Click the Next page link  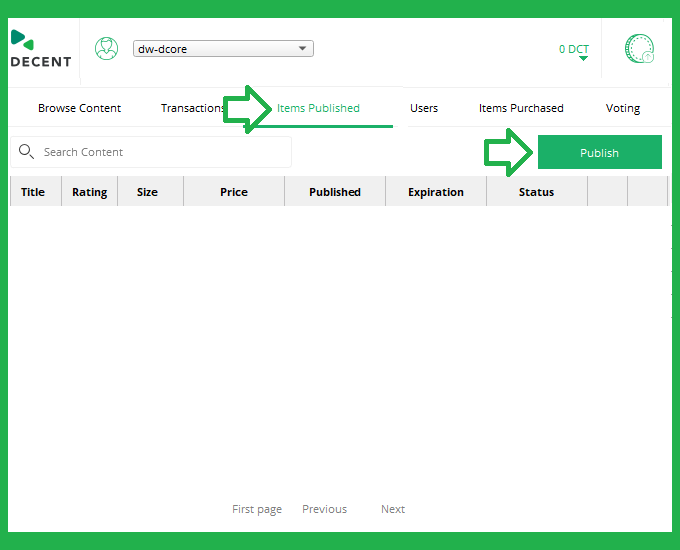point(393,509)
